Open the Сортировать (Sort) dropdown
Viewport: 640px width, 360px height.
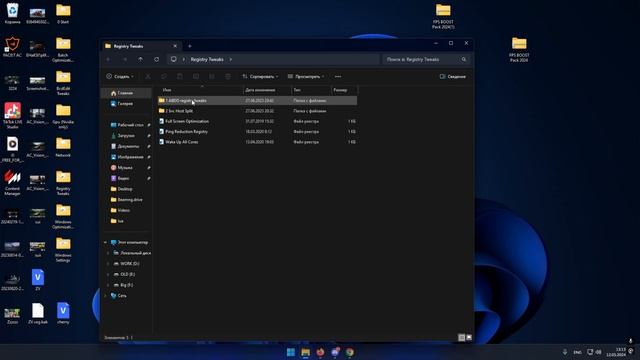pyautogui.click(x=260, y=76)
